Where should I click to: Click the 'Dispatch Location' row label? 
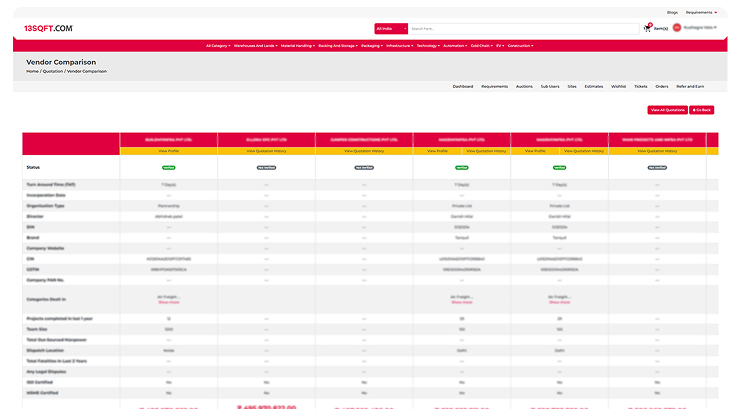tap(45, 350)
